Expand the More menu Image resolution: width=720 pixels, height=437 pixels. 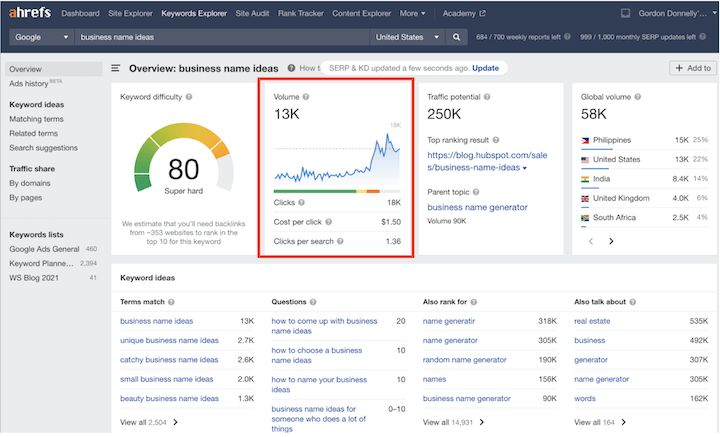pos(412,13)
